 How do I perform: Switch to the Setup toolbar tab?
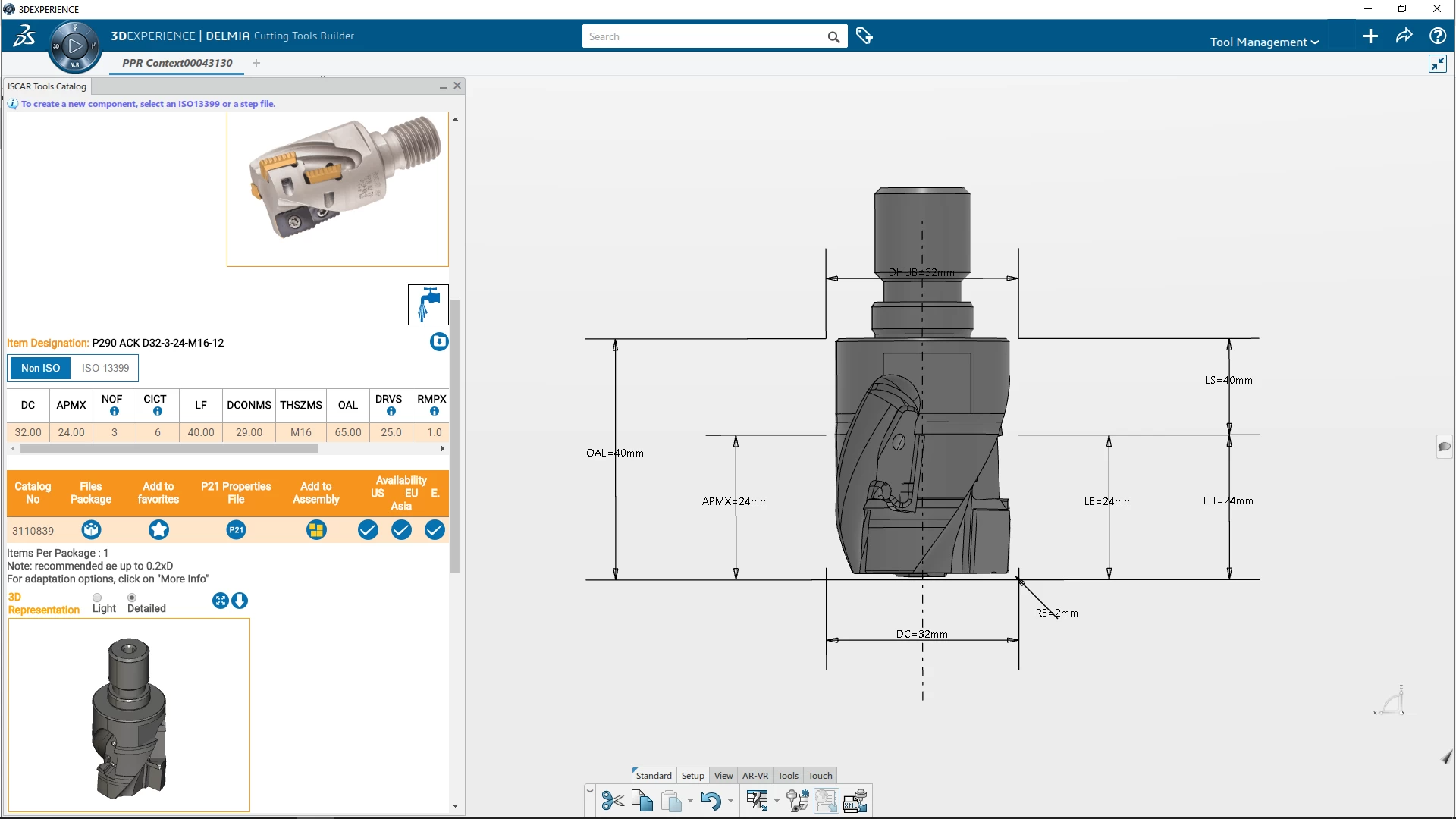(x=692, y=776)
